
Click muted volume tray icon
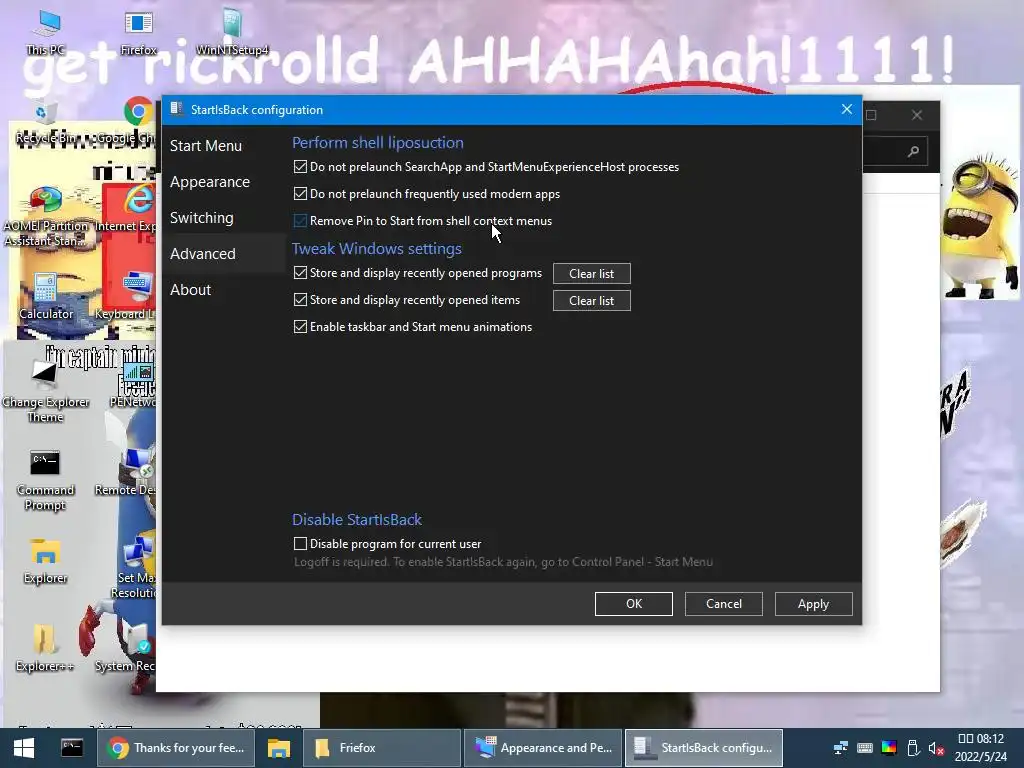[x=936, y=748]
